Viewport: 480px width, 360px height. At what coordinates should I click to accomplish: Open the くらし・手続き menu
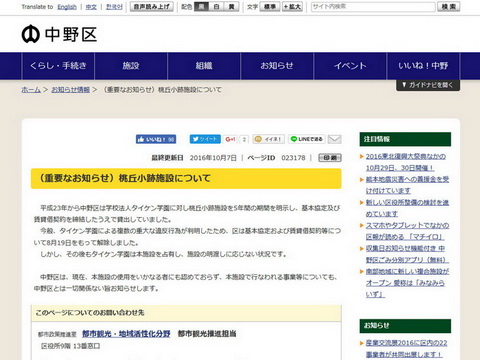(58, 66)
